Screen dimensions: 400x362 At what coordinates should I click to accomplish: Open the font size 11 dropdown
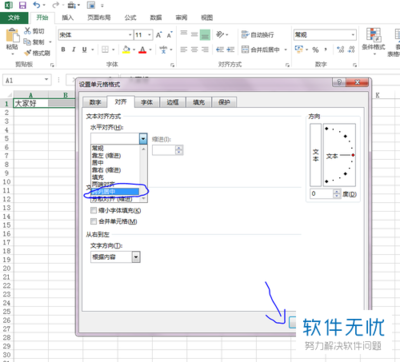[x=149, y=35]
